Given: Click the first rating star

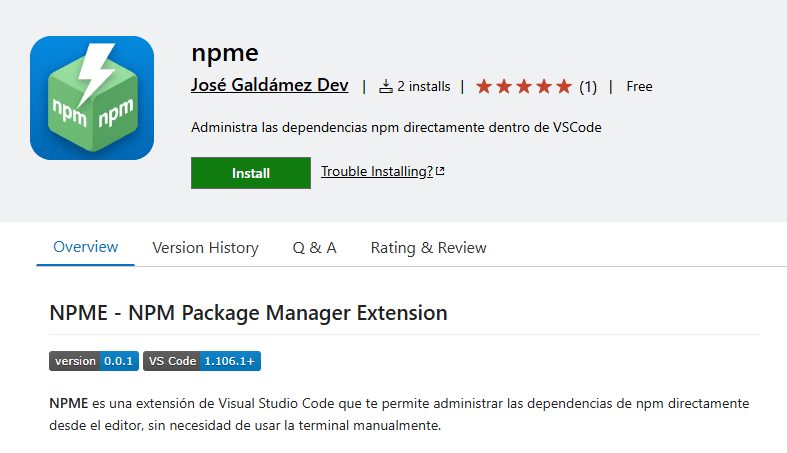Looking at the screenshot, I should point(484,87).
